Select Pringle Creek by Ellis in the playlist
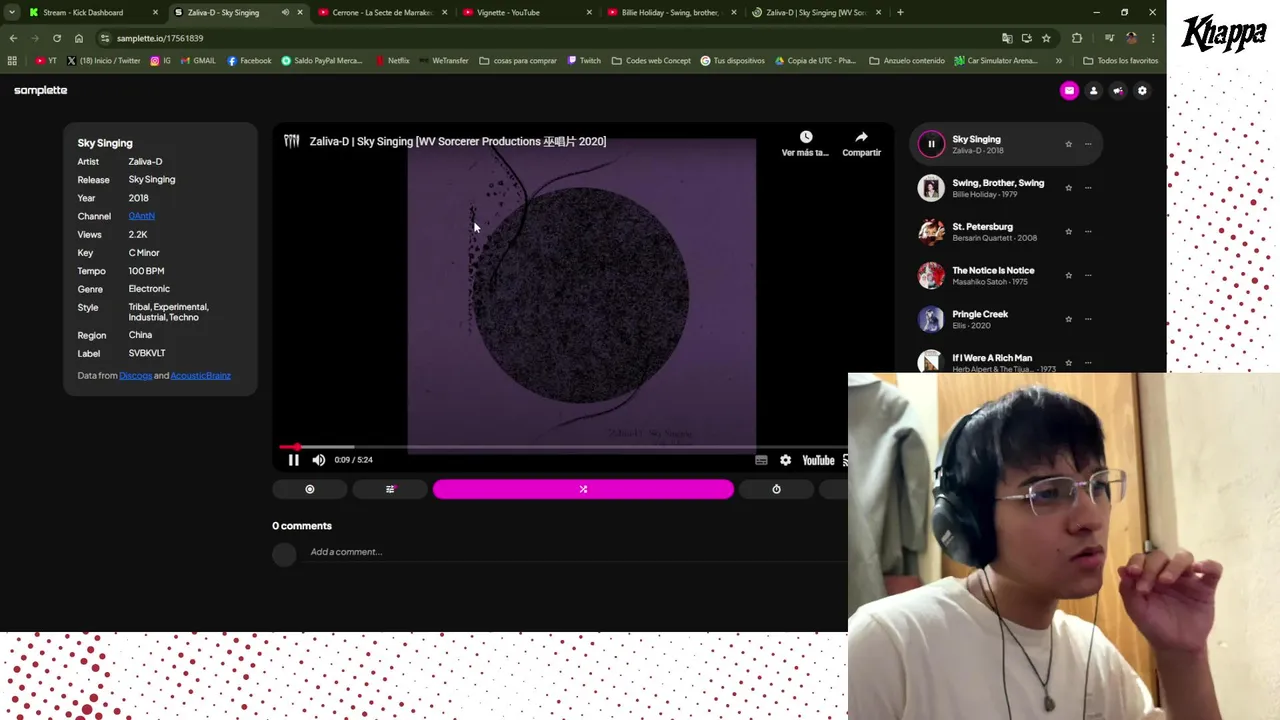The width and height of the screenshot is (1280, 720). [1005, 319]
